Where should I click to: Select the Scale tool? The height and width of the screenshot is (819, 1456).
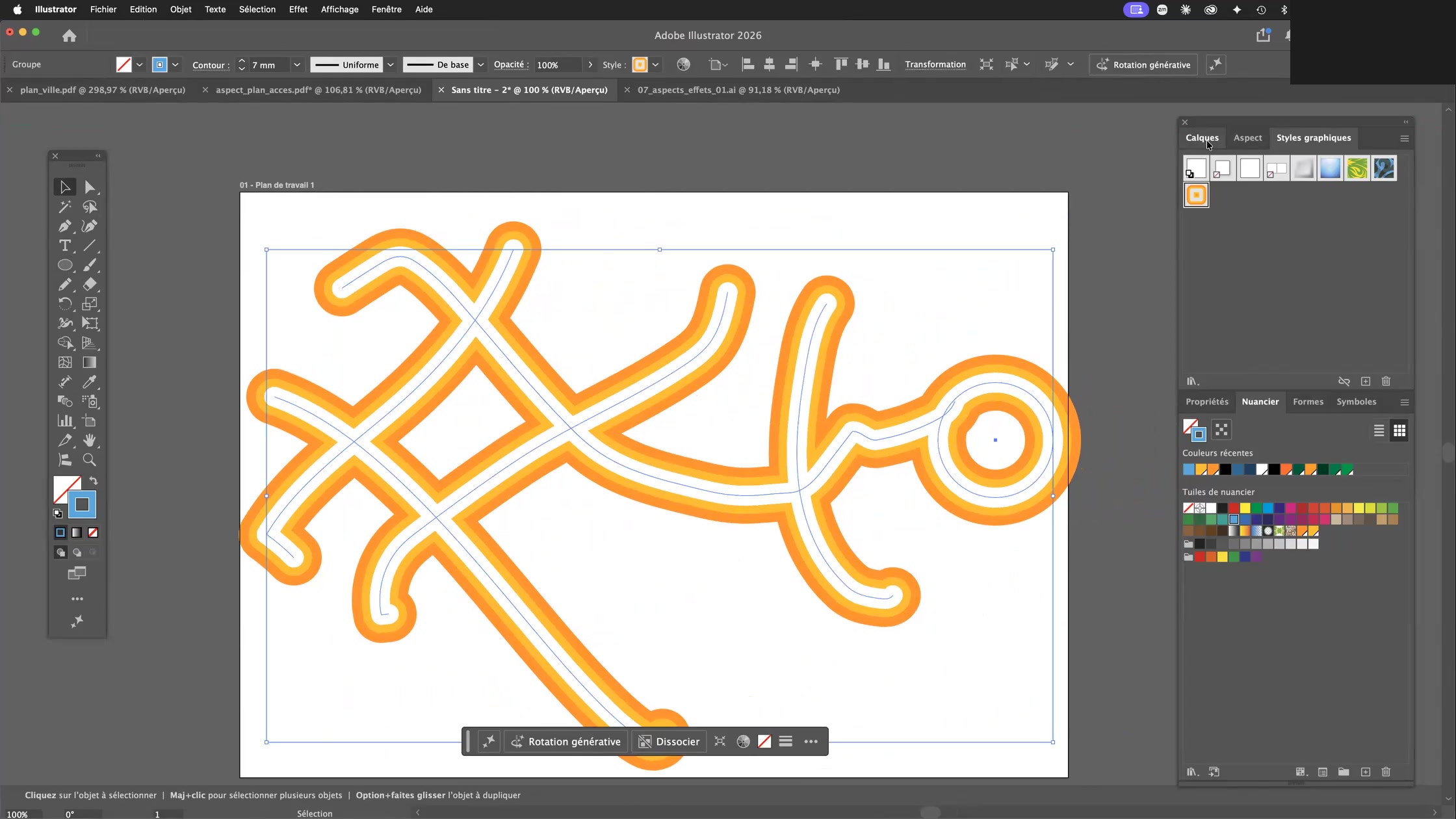pyautogui.click(x=90, y=304)
